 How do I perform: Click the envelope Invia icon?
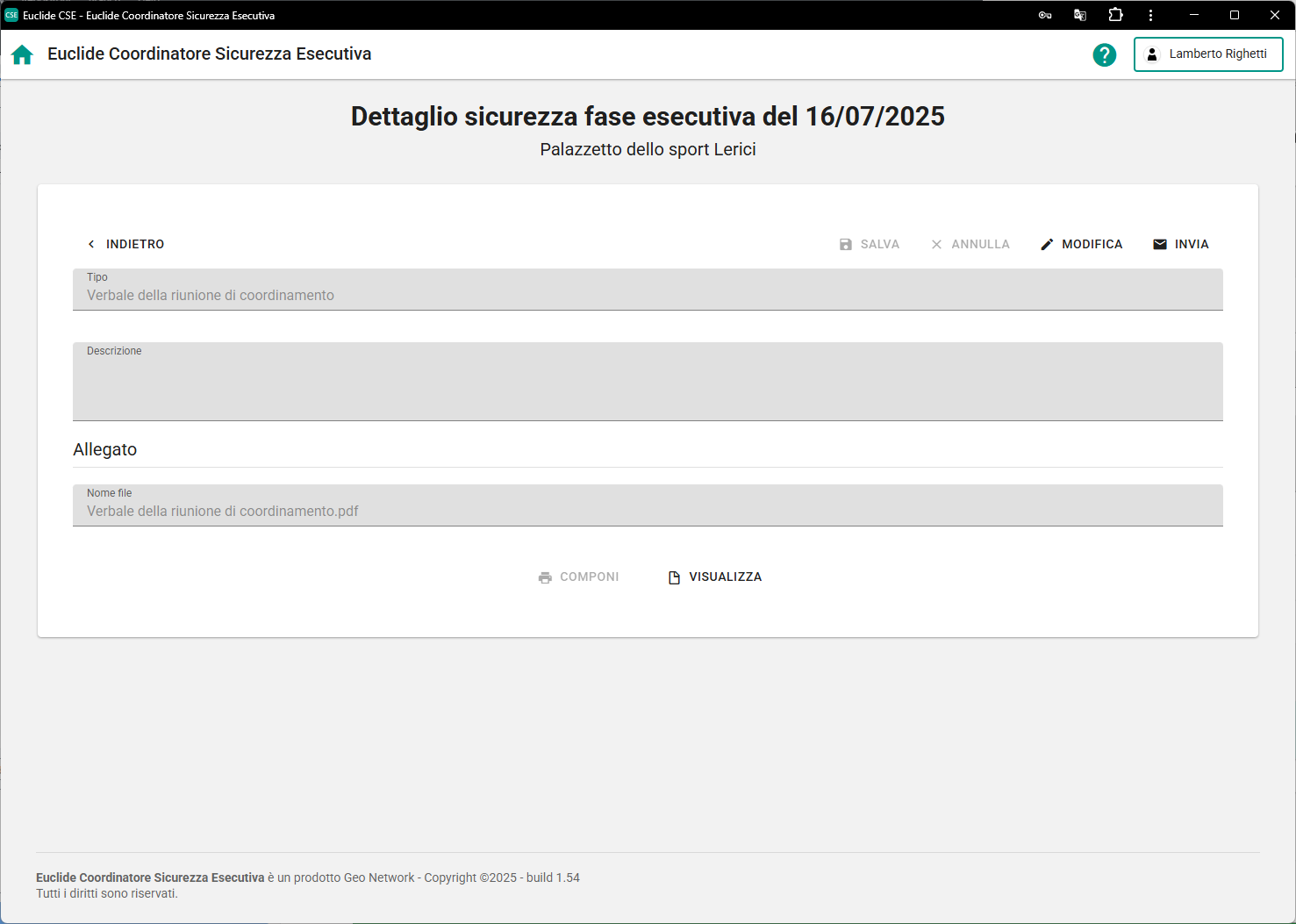[1160, 245]
